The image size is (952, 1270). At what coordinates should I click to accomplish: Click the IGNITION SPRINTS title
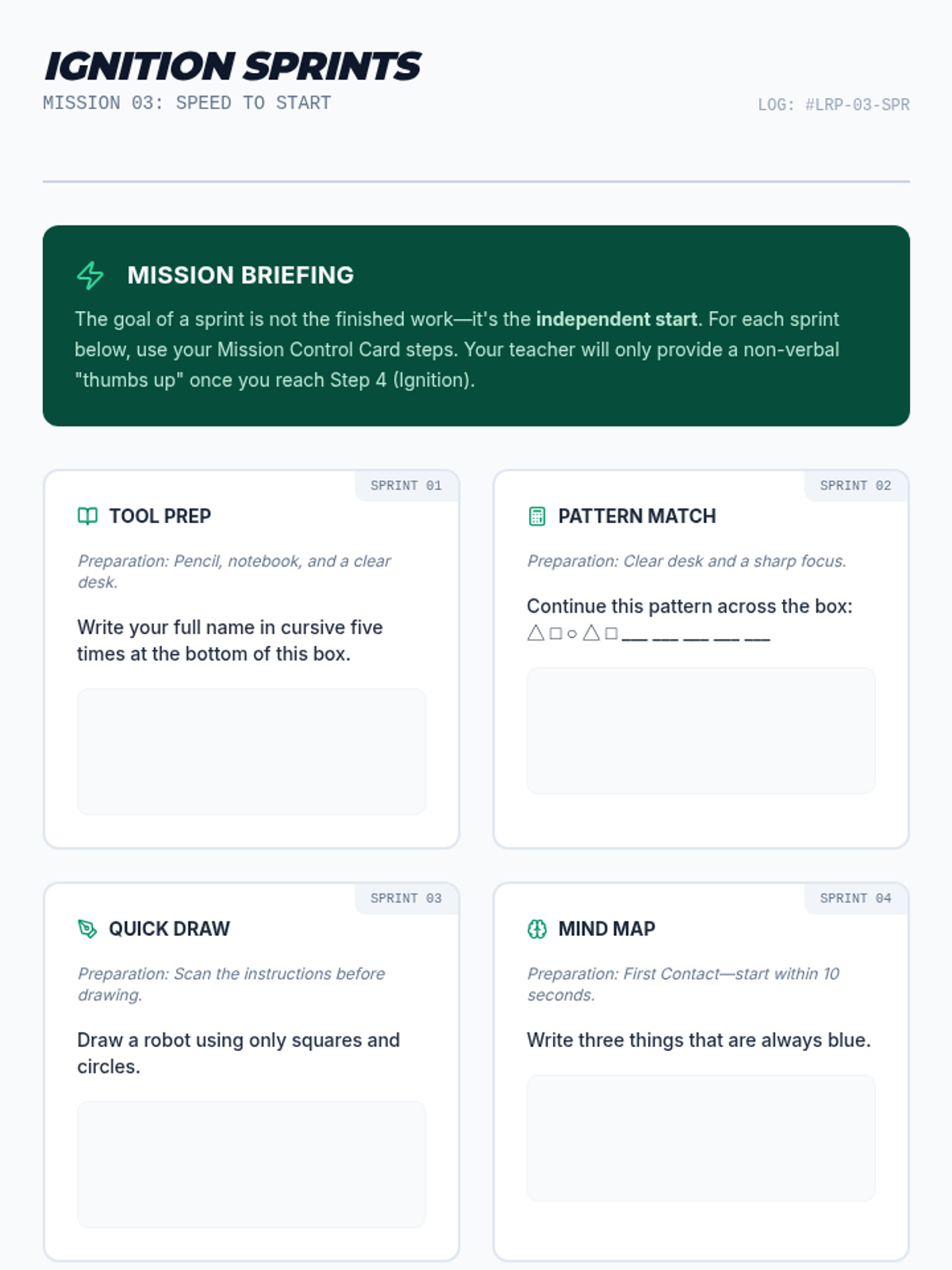(x=232, y=66)
